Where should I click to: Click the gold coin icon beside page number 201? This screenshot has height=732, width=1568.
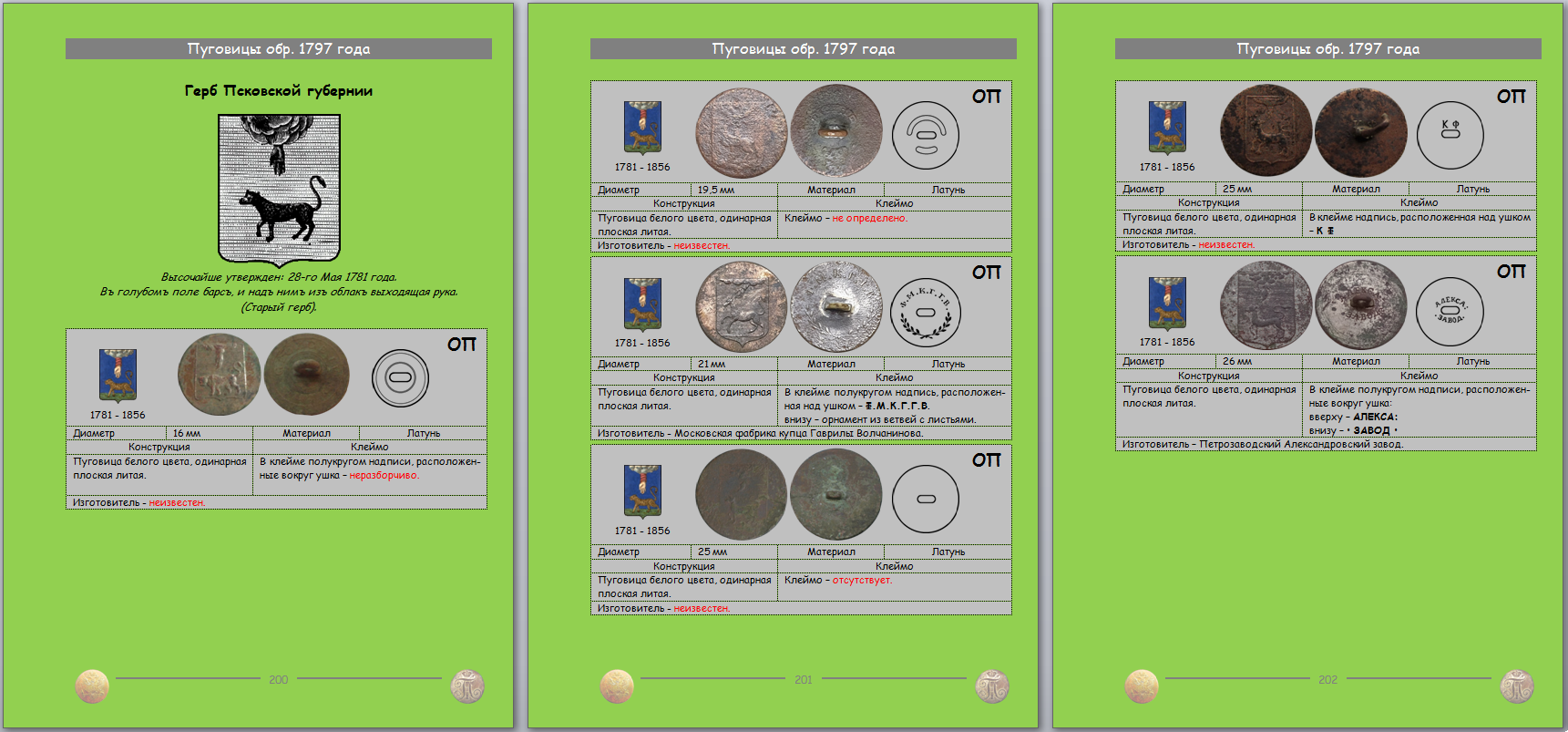[617, 686]
